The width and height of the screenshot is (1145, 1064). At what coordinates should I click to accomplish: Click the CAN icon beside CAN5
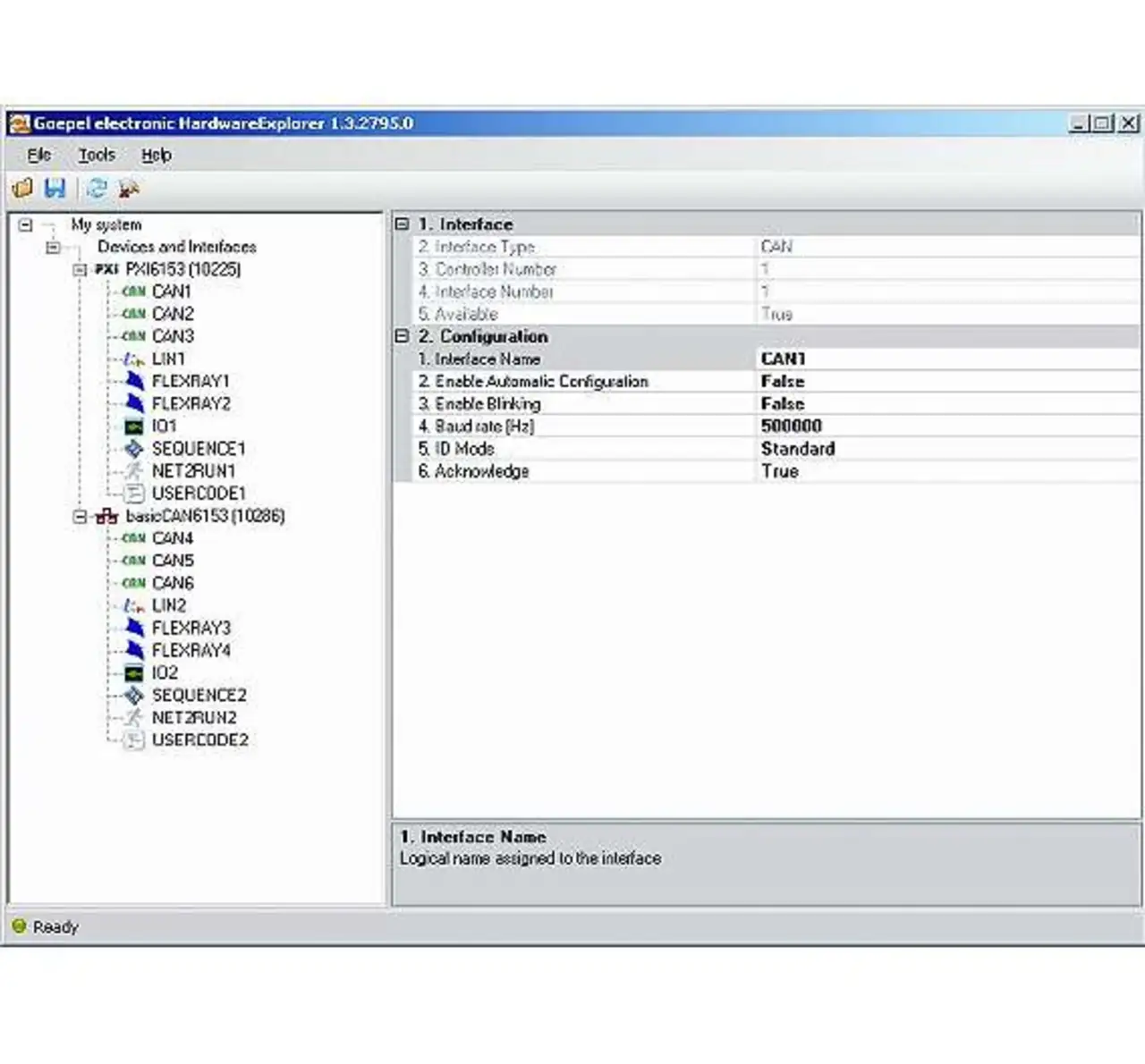[x=133, y=561]
